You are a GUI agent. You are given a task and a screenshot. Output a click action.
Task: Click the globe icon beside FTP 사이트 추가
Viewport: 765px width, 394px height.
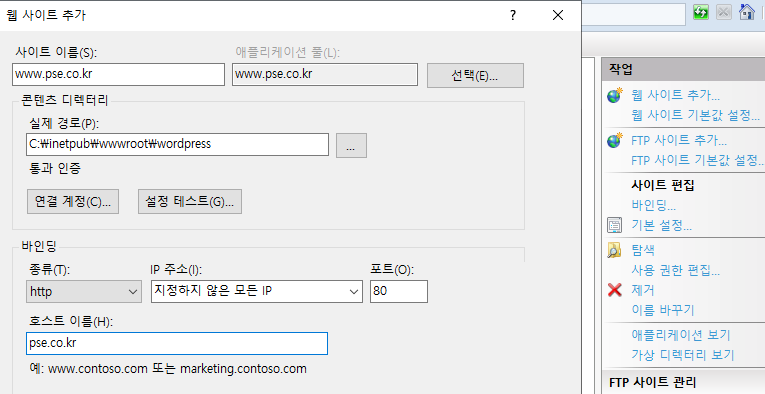click(615, 140)
